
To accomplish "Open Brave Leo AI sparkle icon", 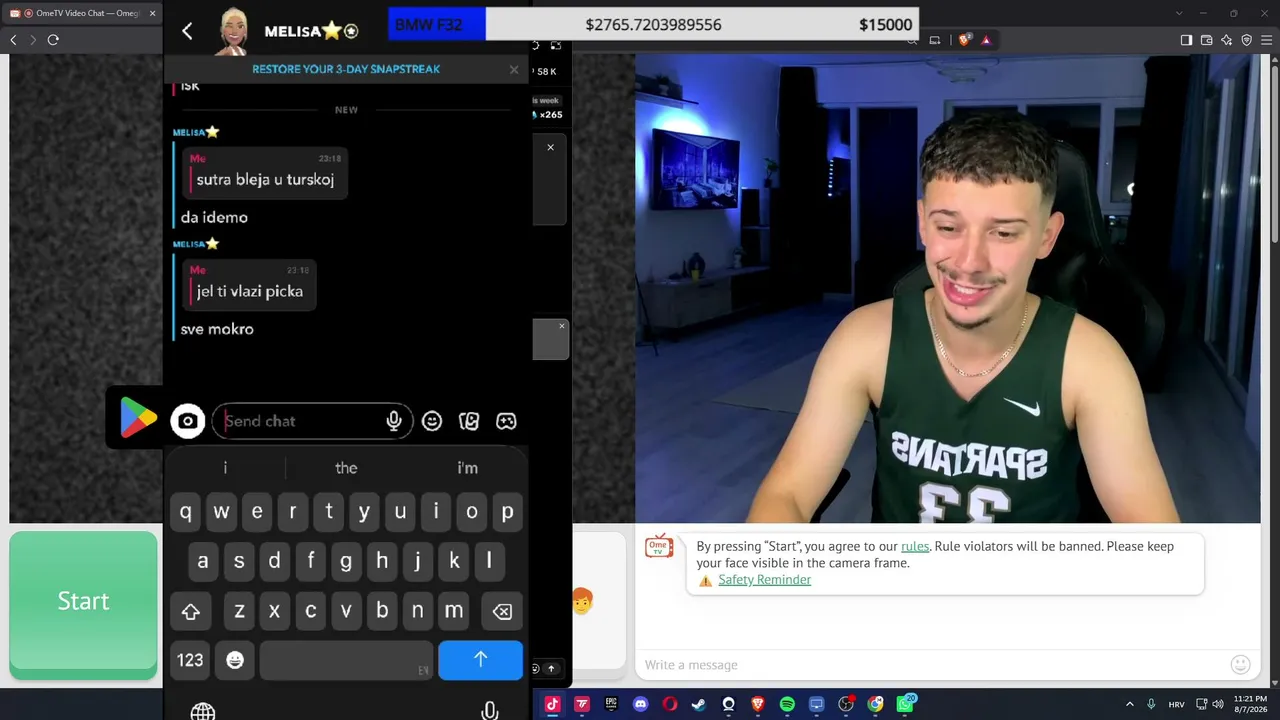I will (x=1226, y=40).
